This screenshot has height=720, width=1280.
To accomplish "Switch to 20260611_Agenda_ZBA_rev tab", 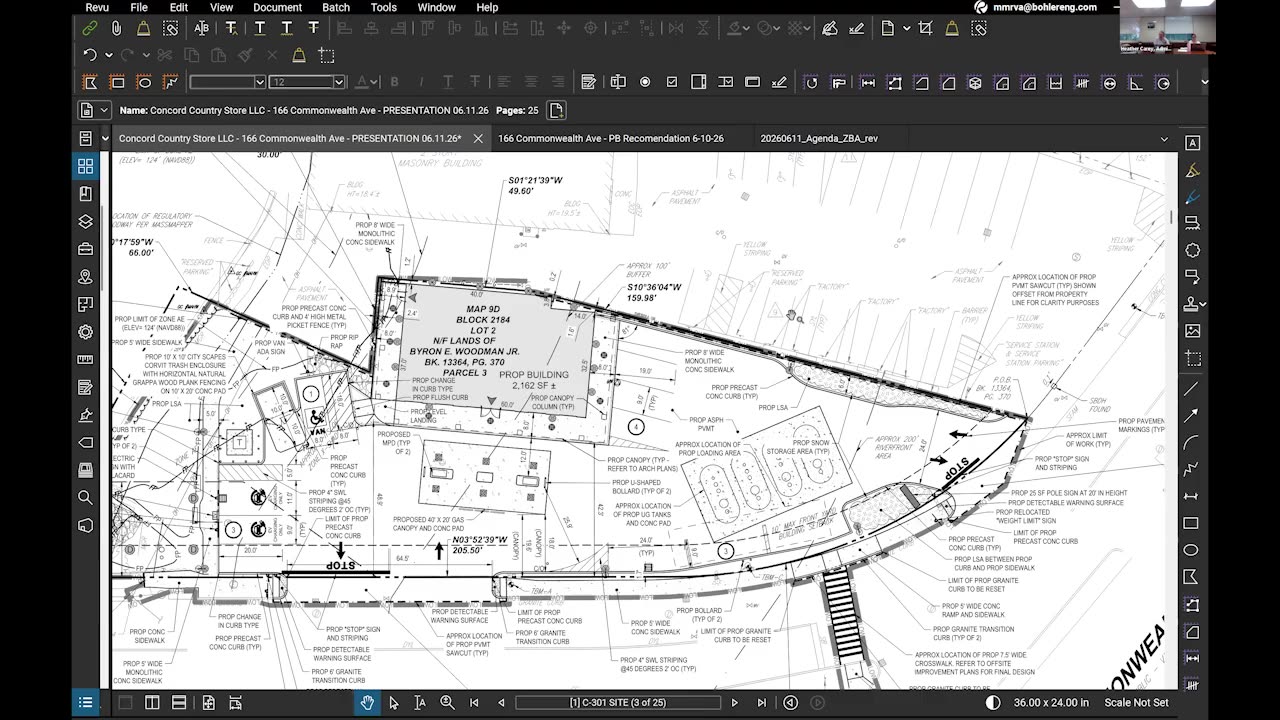I will (x=819, y=139).
